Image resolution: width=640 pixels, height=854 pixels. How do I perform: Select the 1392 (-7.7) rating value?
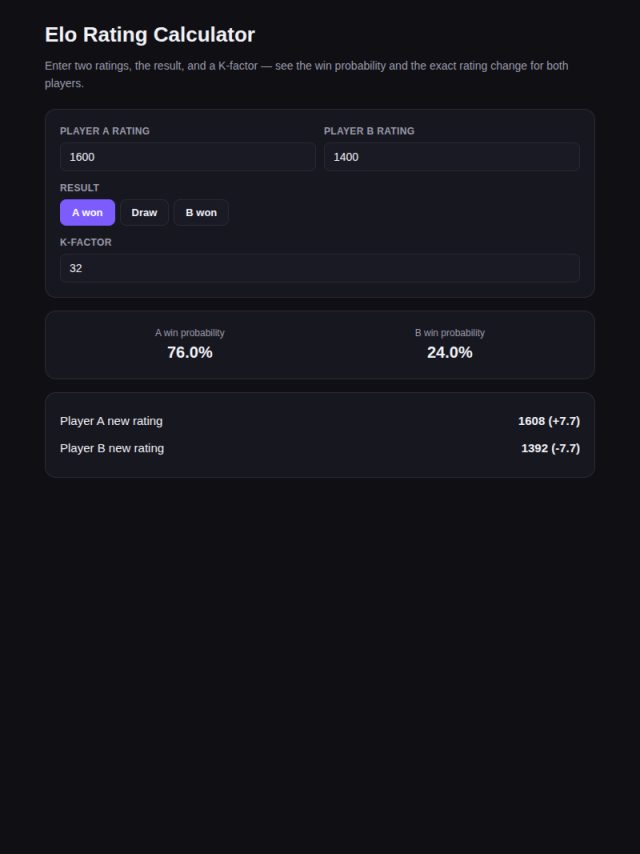coord(551,448)
